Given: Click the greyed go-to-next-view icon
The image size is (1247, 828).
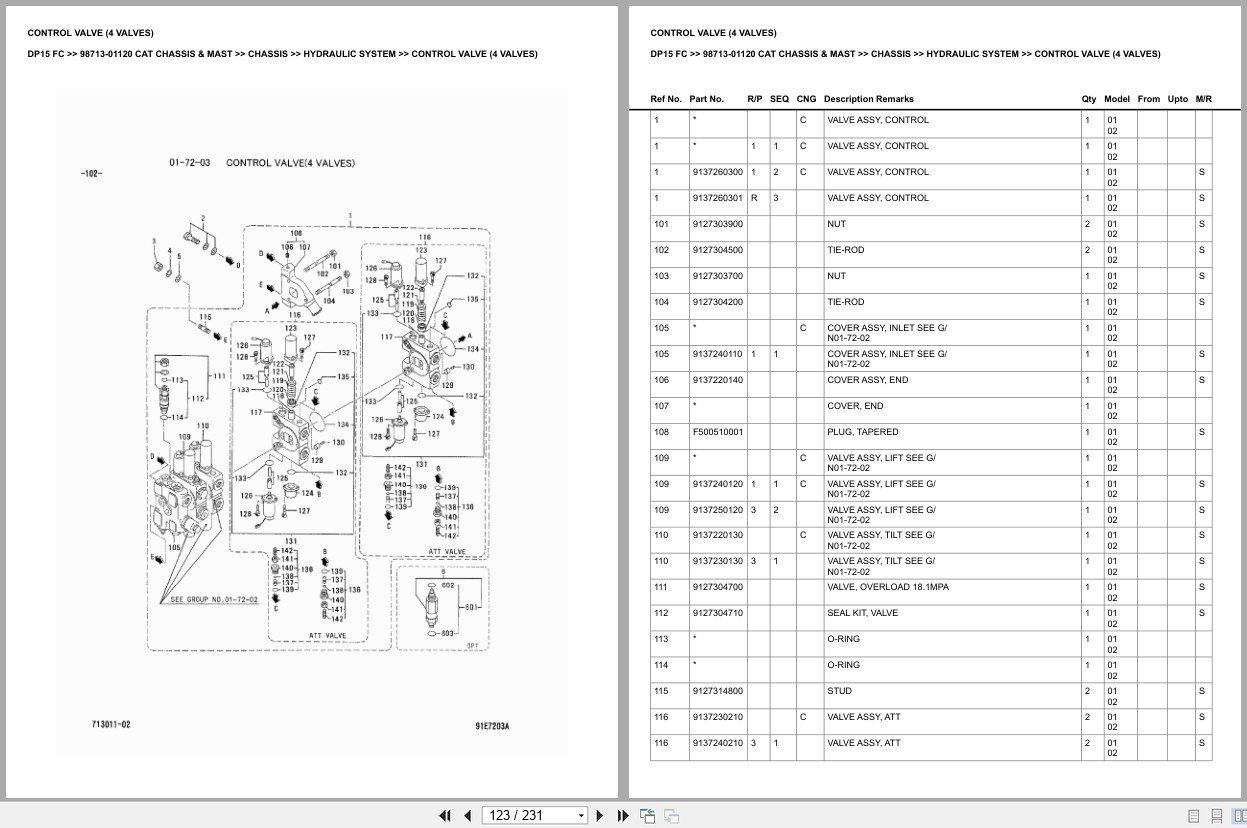Looking at the screenshot, I should [x=671, y=815].
